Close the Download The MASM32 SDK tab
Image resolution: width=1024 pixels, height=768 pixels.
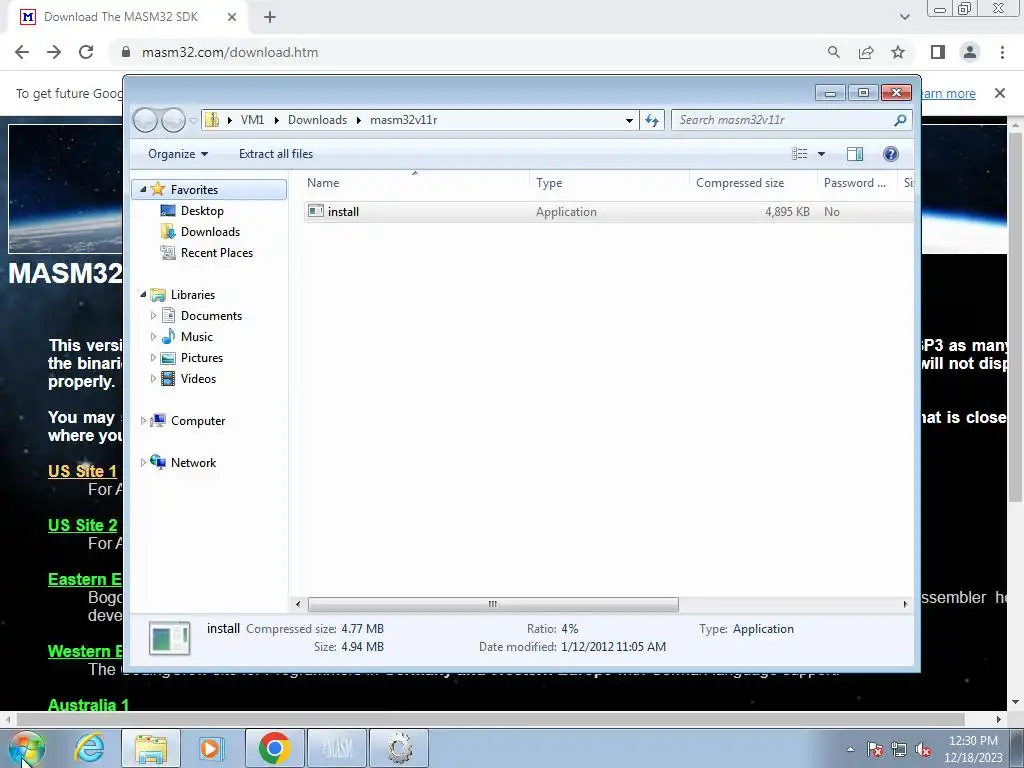click(x=231, y=17)
